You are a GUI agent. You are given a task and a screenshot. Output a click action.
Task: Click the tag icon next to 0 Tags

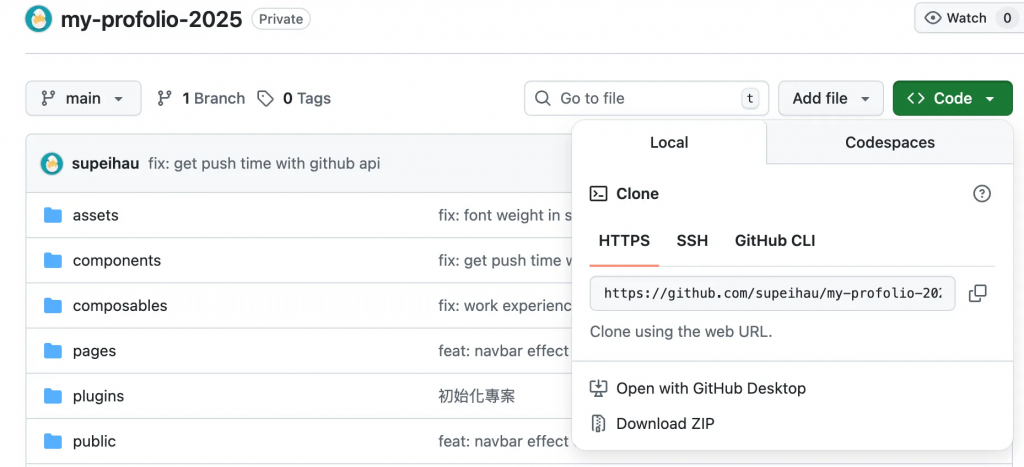click(265, 98)
